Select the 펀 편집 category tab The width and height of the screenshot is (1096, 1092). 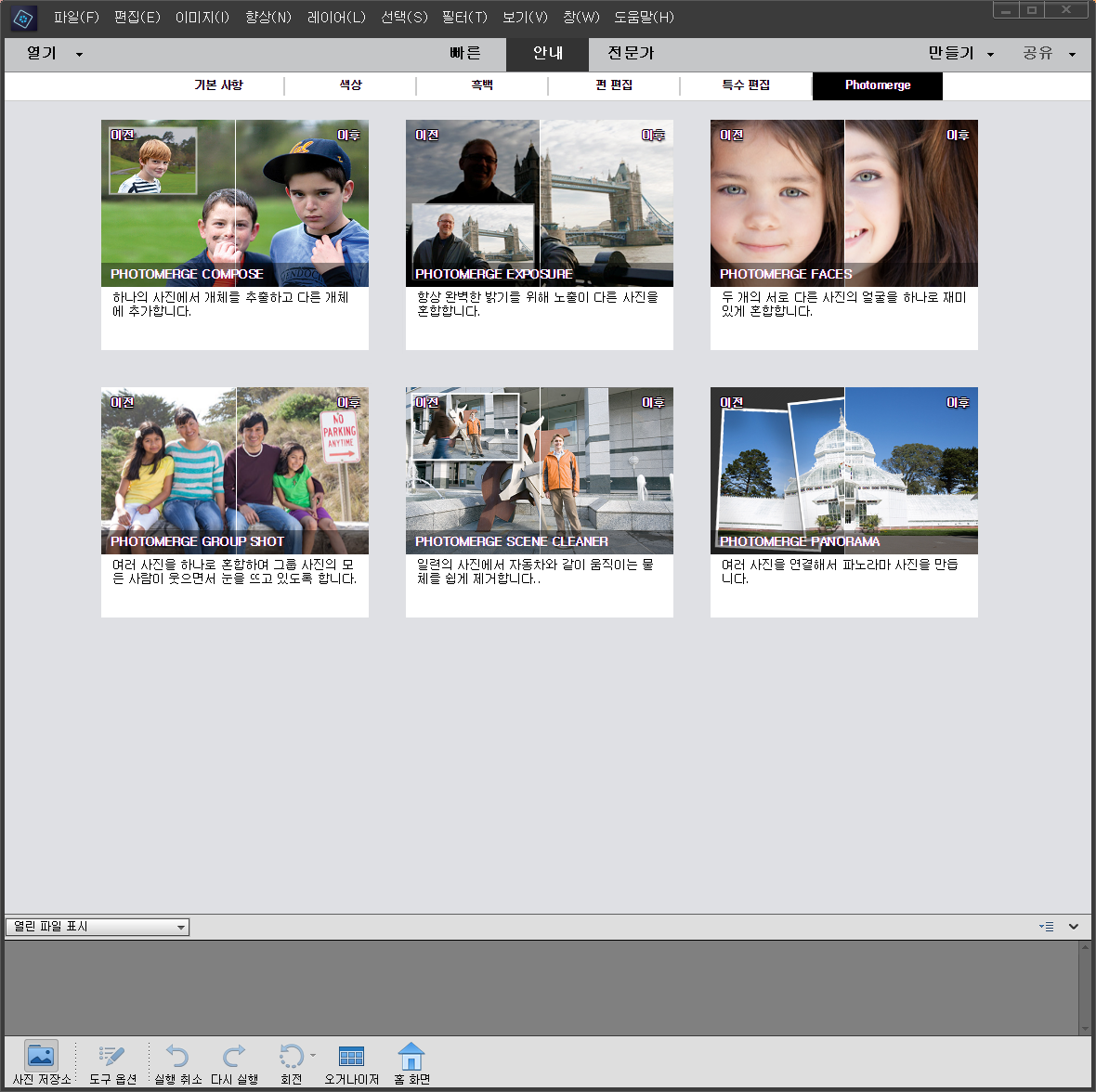click(614, 85)
